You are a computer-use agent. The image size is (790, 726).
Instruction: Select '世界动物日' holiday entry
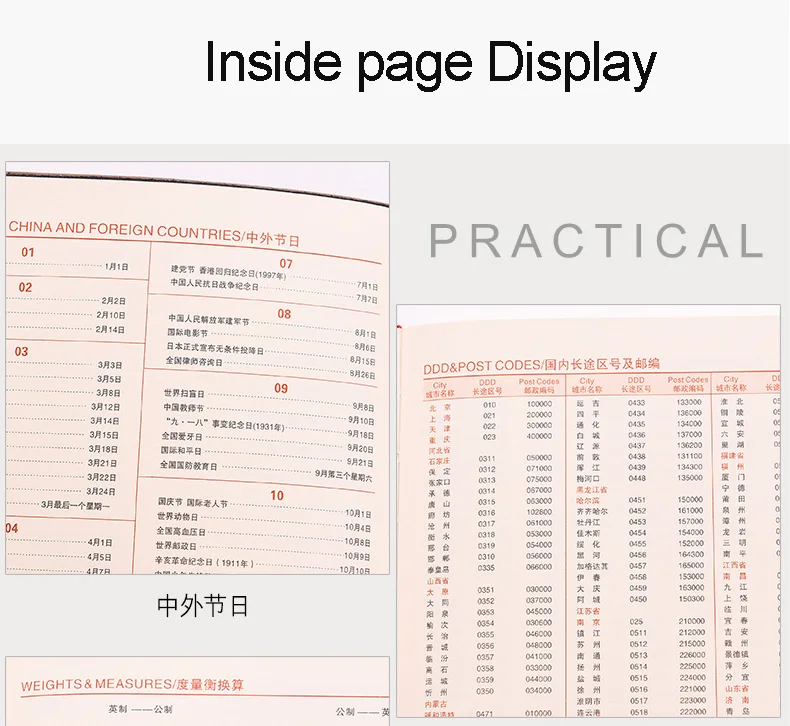(x=177, y=516)
